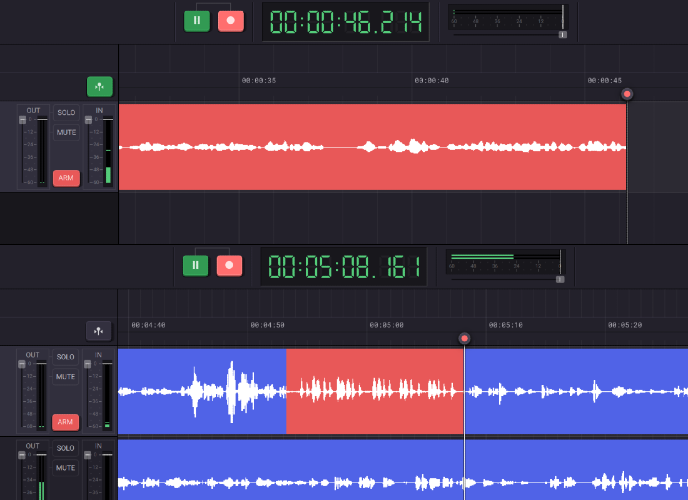This screenshot has width=688, height=500.
Task: Toggle the dark punch icon below the 00:05:08.161 timer
Action: pyautogui.click(x=98, y=331)
